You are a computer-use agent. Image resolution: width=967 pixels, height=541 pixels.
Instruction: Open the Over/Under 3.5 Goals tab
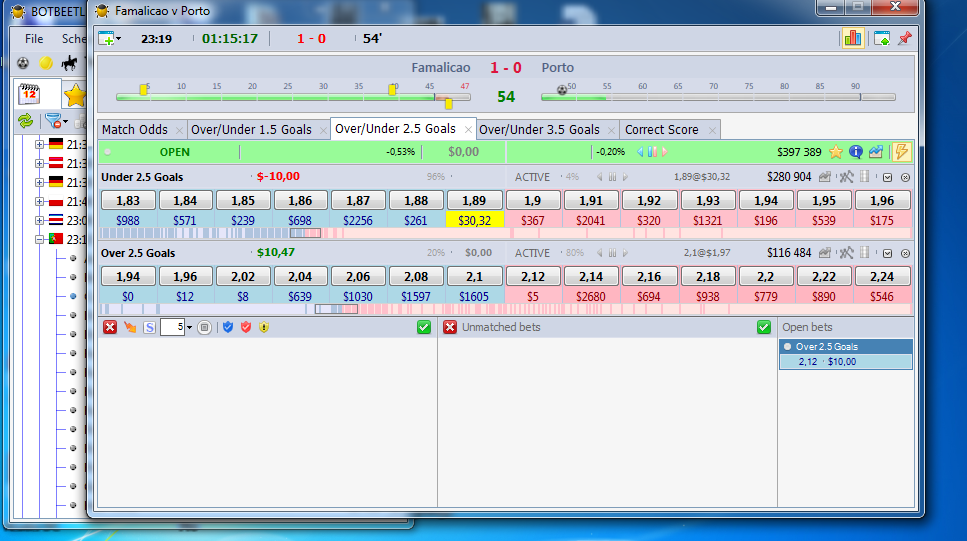pyautogui.click(x=539, y=130)
